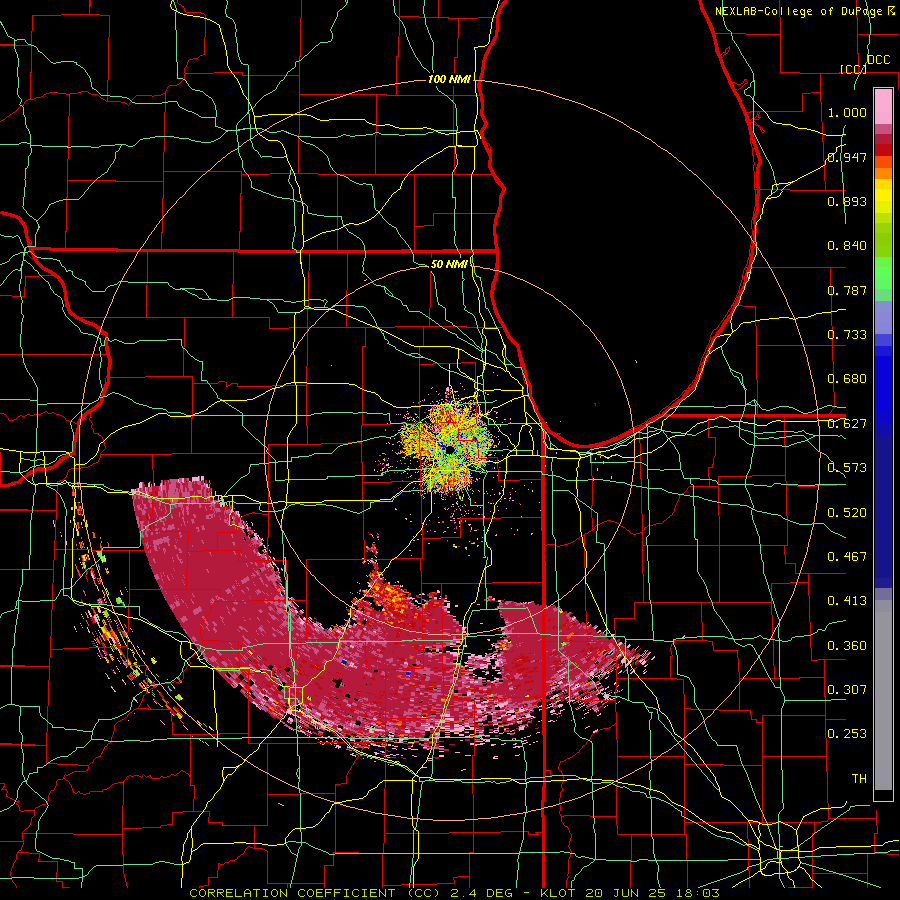Click the [CC] units label
This screenshot has height=900, width=900.
pos(853,69)
